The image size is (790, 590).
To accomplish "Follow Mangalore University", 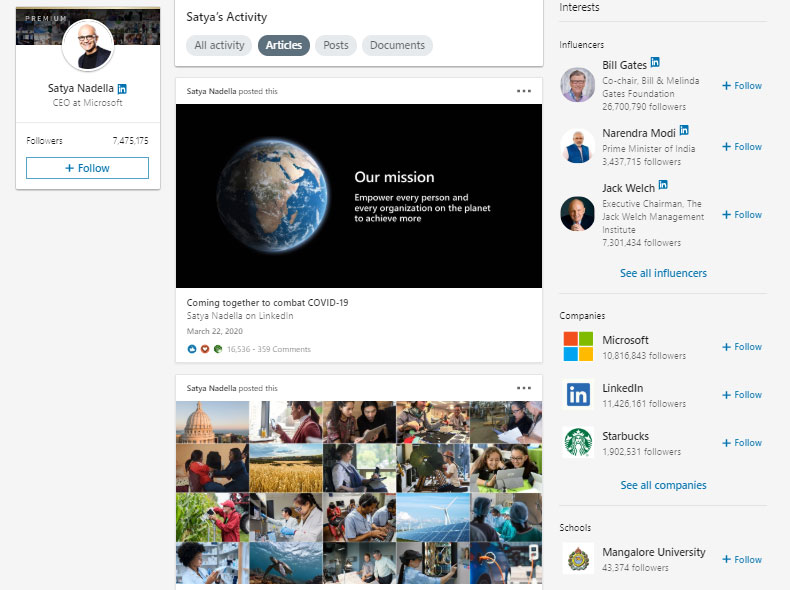I will 742,559.
